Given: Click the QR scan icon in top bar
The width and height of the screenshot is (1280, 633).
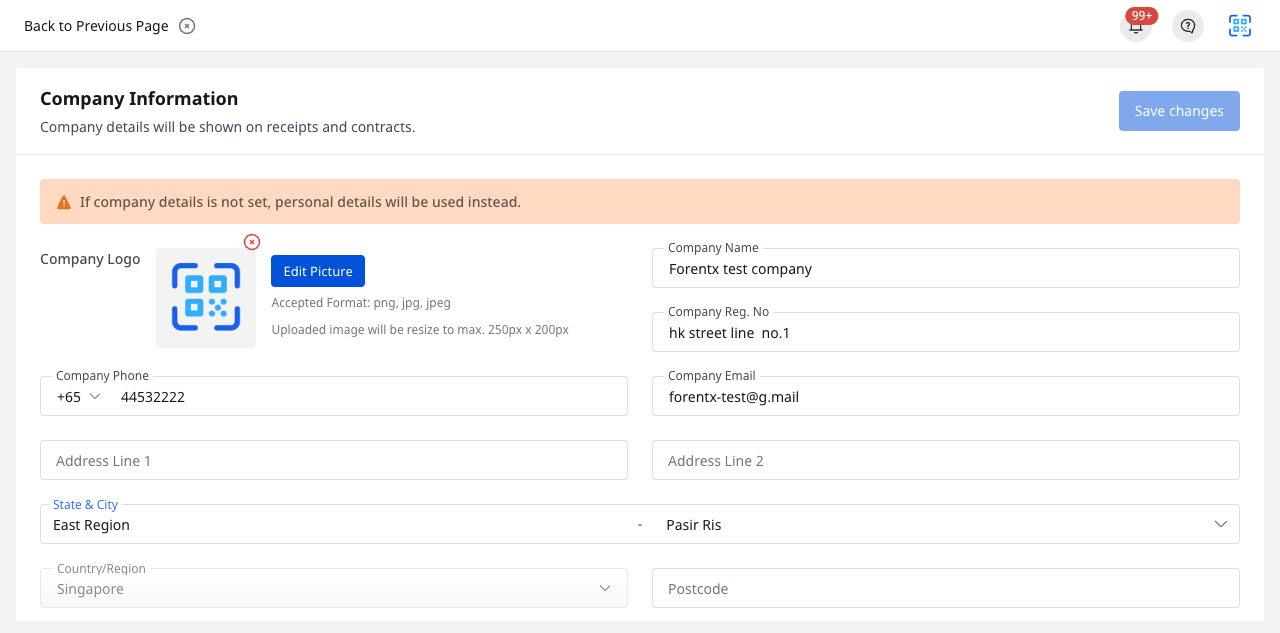Looking at the screenshot, I should click(x=1240, y=26).
